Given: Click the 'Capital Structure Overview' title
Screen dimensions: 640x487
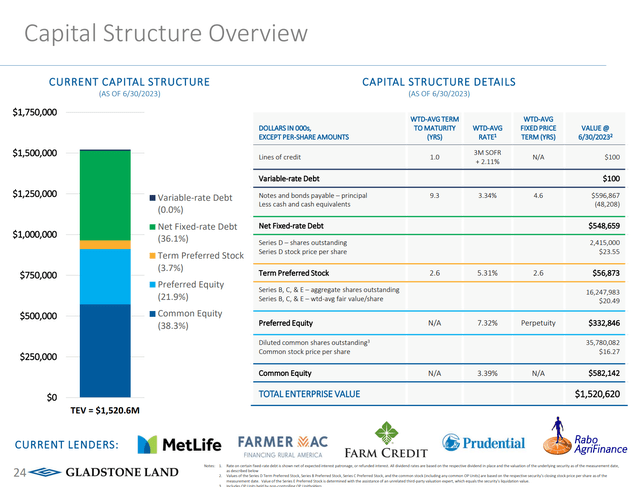Looking at the screenshot, I should point(166,33).
